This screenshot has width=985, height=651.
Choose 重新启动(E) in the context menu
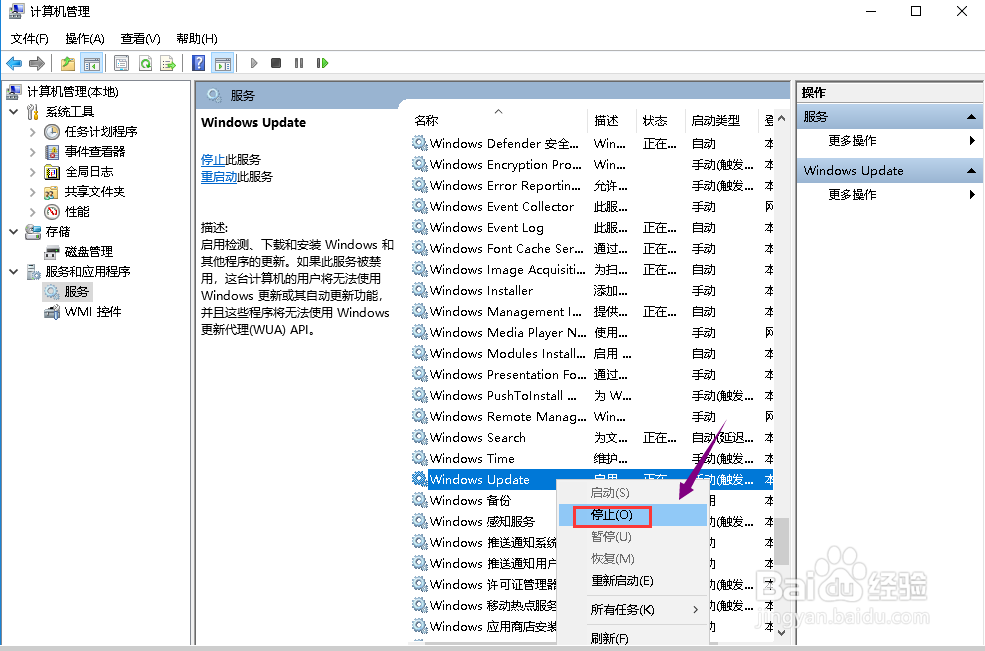(633, 581)
